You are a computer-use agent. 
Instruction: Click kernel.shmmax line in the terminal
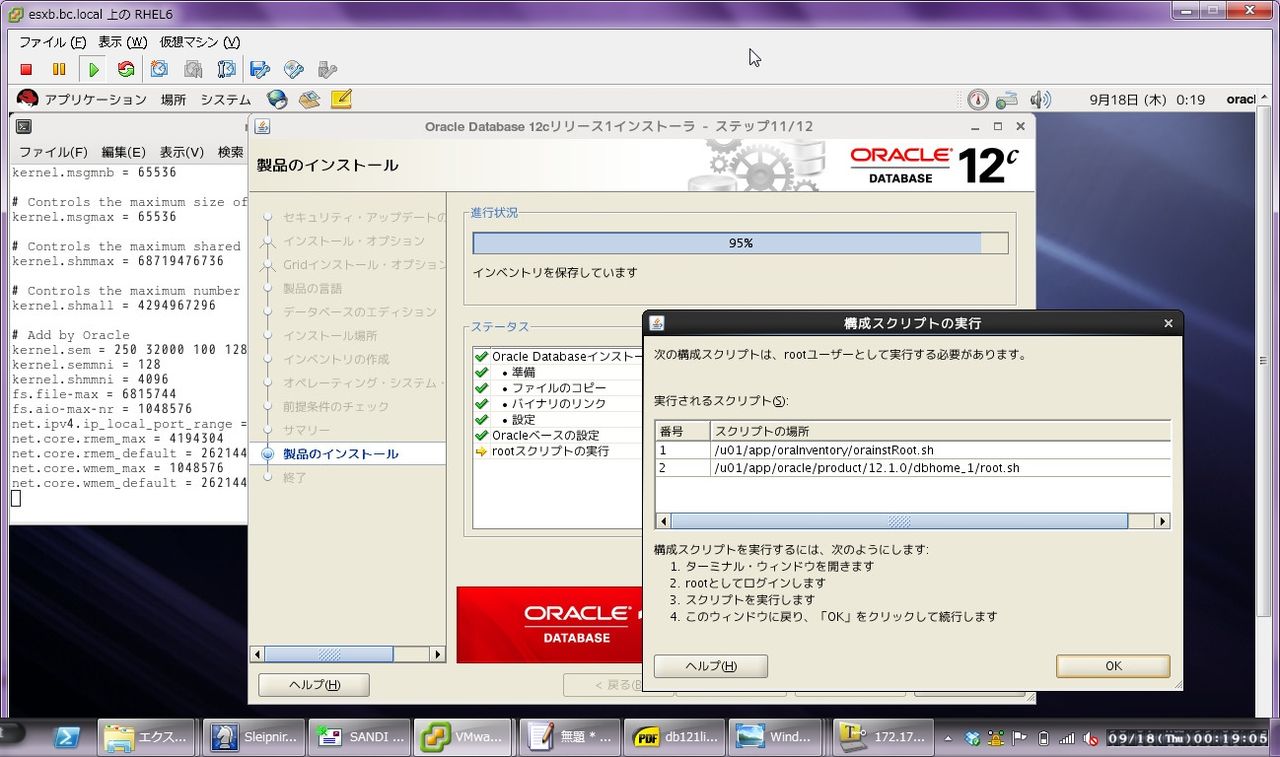coord(118,261)
